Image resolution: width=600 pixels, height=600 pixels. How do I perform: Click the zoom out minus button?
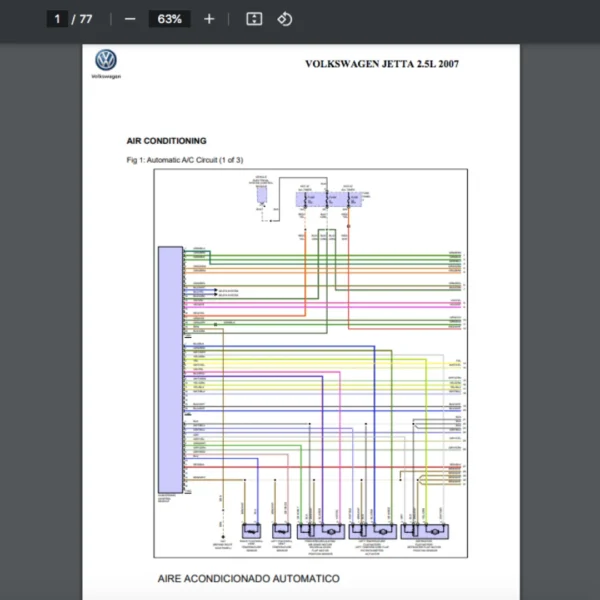pos(130,19)
